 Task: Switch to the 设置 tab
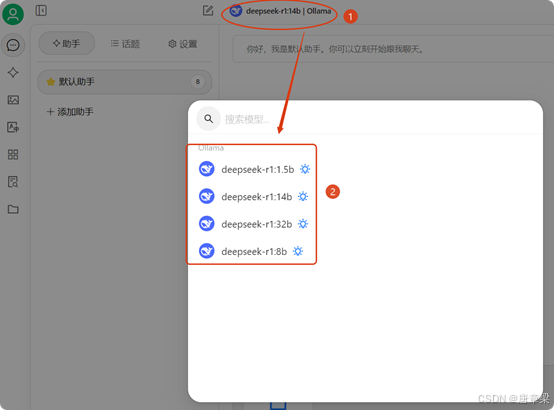point(183,44)
